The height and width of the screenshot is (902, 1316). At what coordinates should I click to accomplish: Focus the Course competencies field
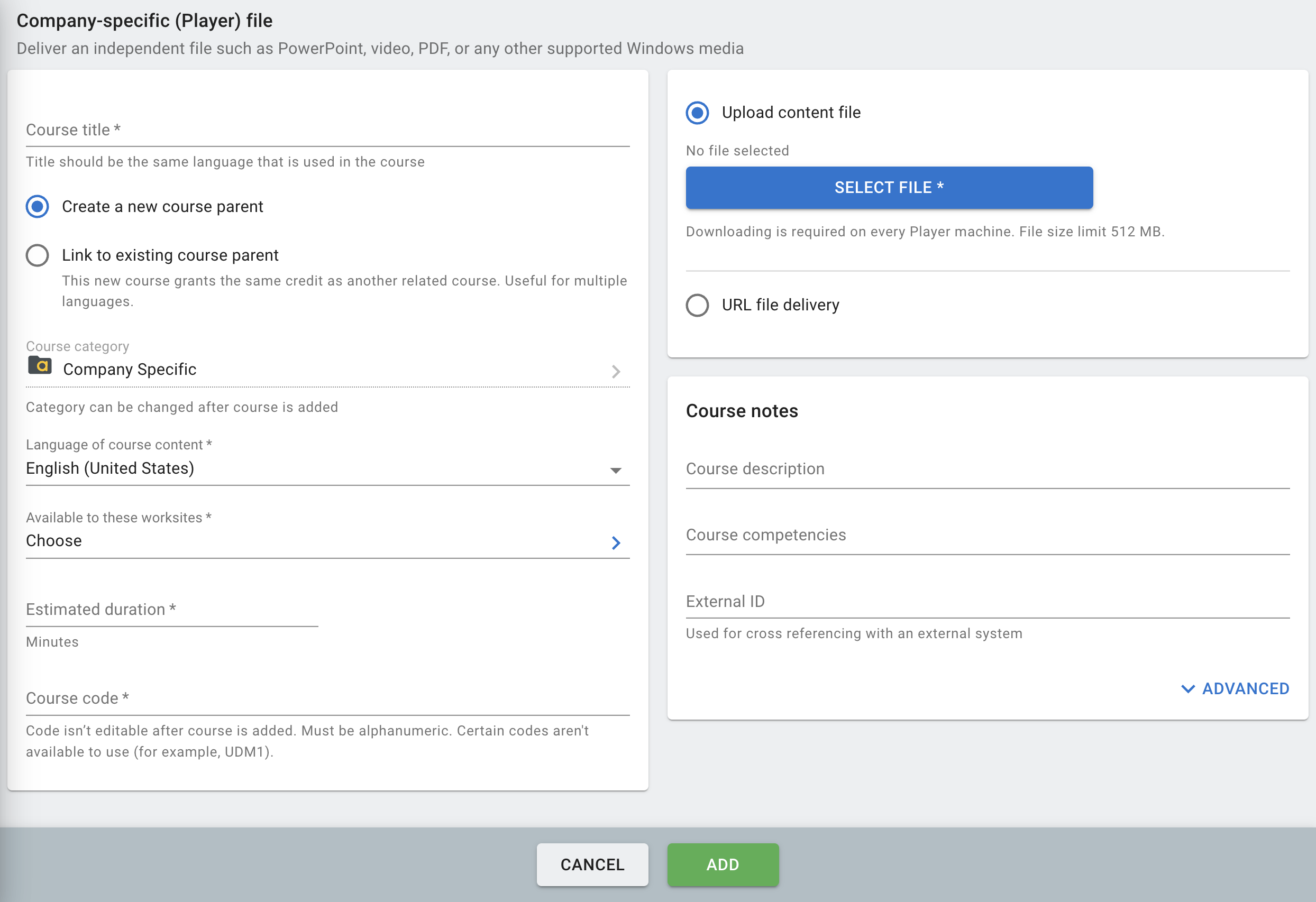[x=988, y=535]
